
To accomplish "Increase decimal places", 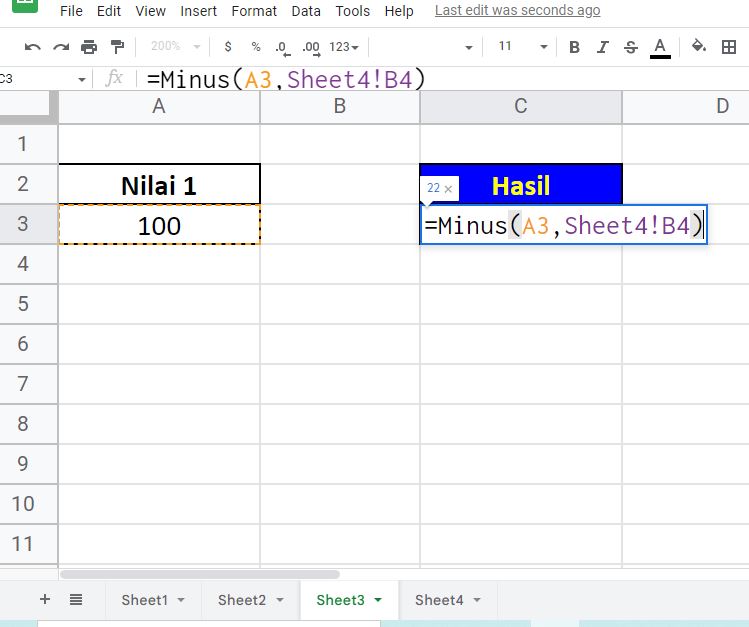I will pos(311,48).
